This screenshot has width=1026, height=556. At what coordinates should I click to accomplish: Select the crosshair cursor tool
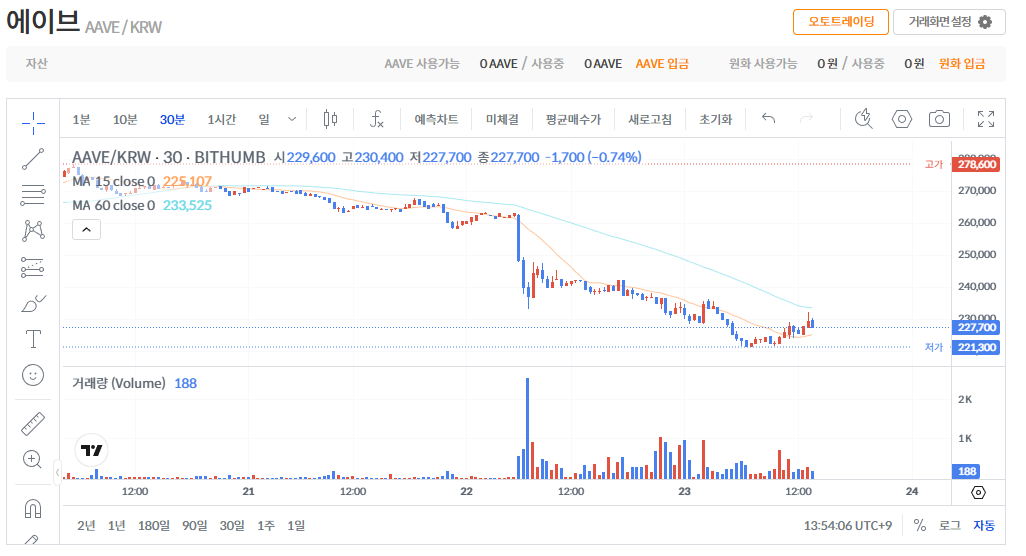click(33, 123)
